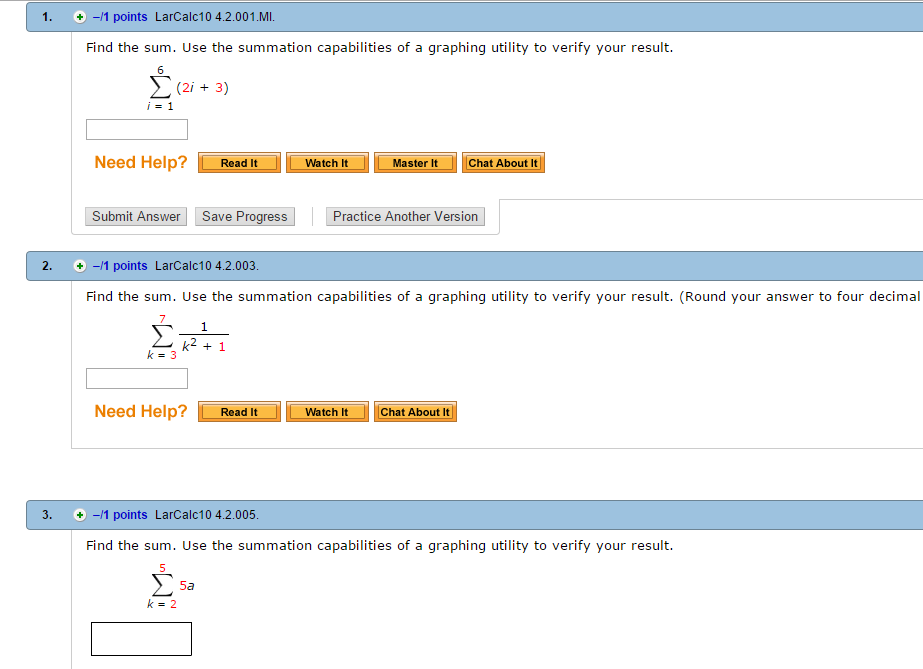
Task: Click Practice Another Version
Action: tap(405, 216)
